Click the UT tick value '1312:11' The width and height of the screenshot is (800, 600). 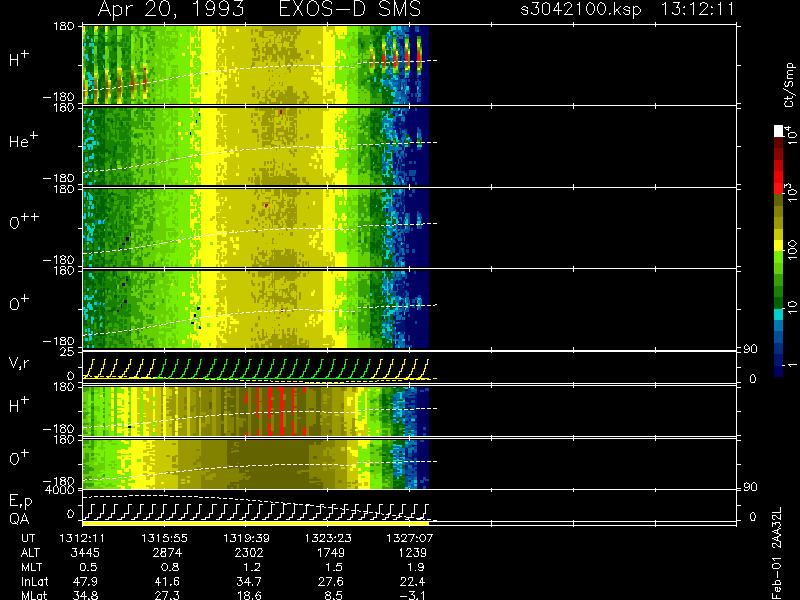pyautogui.click(x=83, y=538)
